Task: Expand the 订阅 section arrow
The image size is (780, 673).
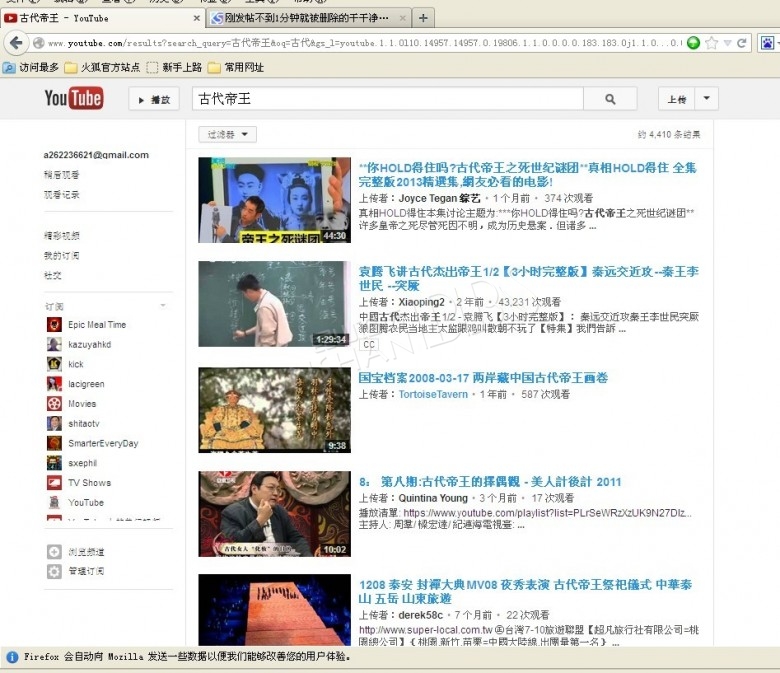Action: click(x=163, y=305)
